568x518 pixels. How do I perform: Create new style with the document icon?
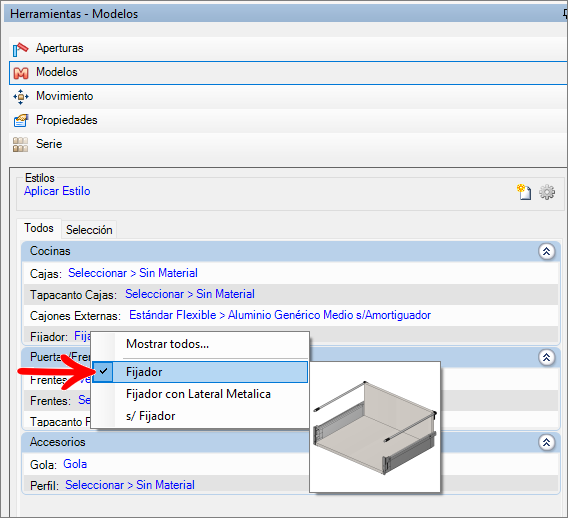point(524,192)
